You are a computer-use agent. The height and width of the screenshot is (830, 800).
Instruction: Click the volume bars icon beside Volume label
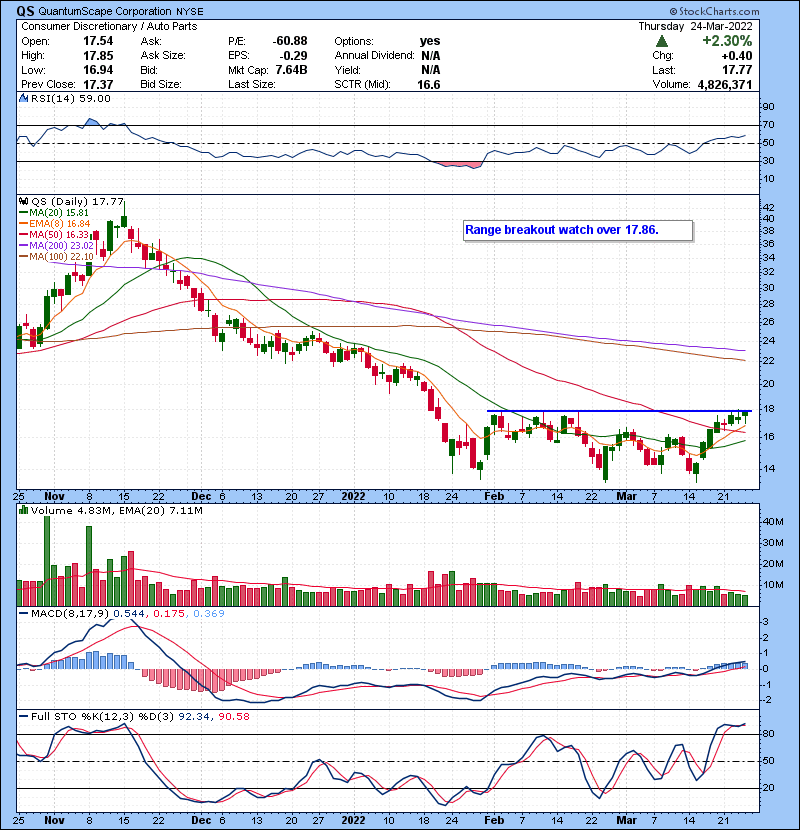[23, 510]
